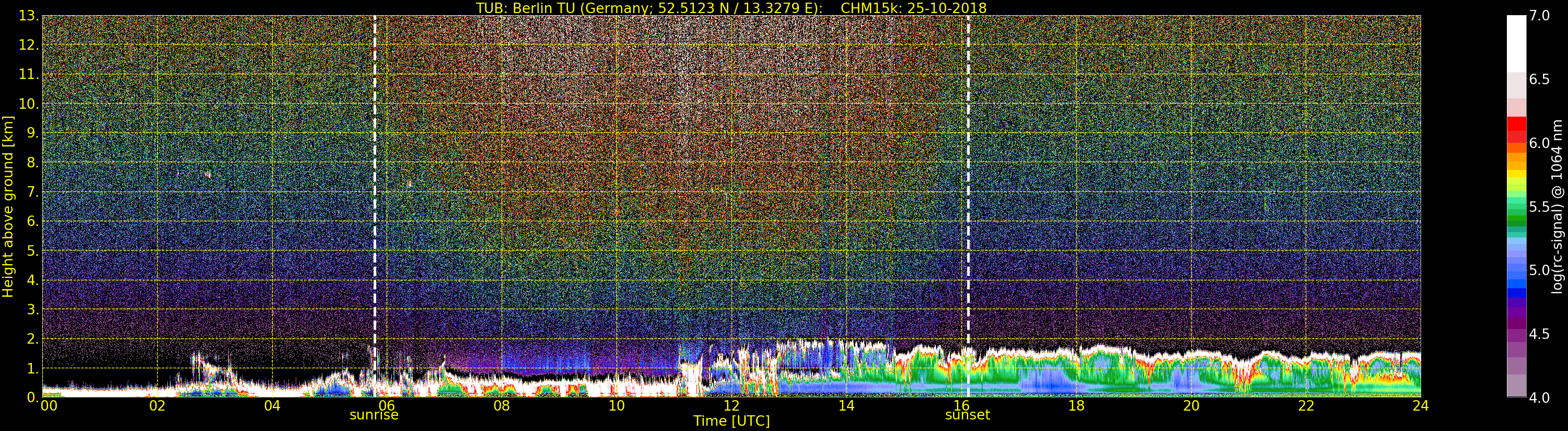This screenshot has height=431, width=1568.
Task: Click the height axis tick "7."
Action: coord(33,192)
